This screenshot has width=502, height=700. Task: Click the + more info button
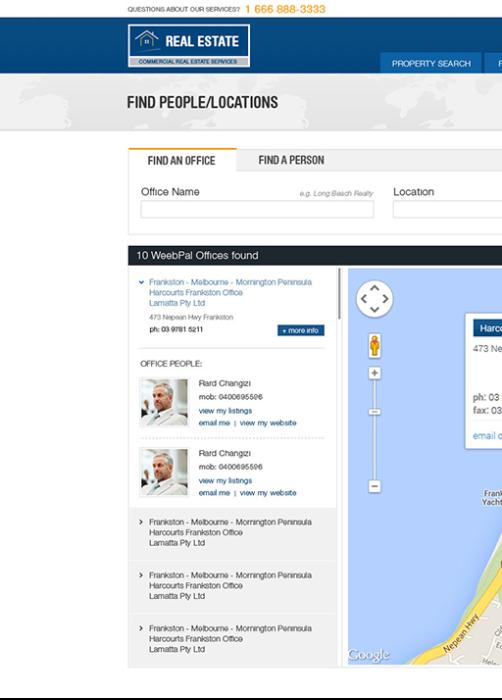[x=301, y=330]
